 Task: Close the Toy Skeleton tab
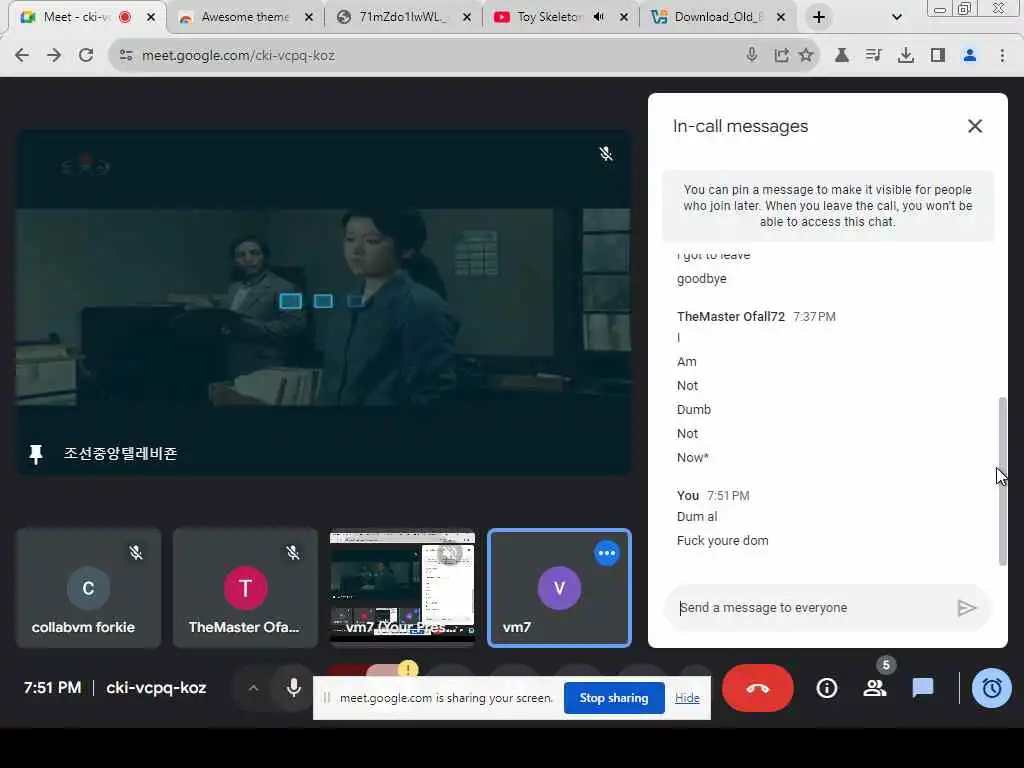coord(624,17)
